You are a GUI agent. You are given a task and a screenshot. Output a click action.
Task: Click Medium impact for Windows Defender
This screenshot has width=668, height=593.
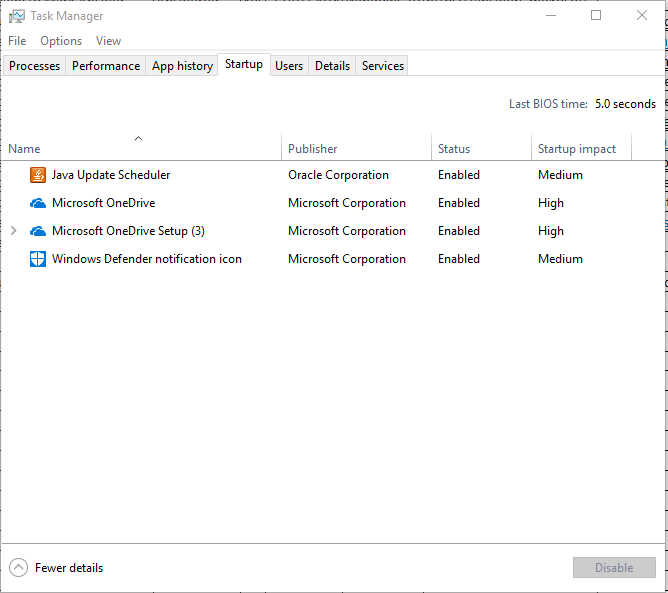[x=560, y=259]
